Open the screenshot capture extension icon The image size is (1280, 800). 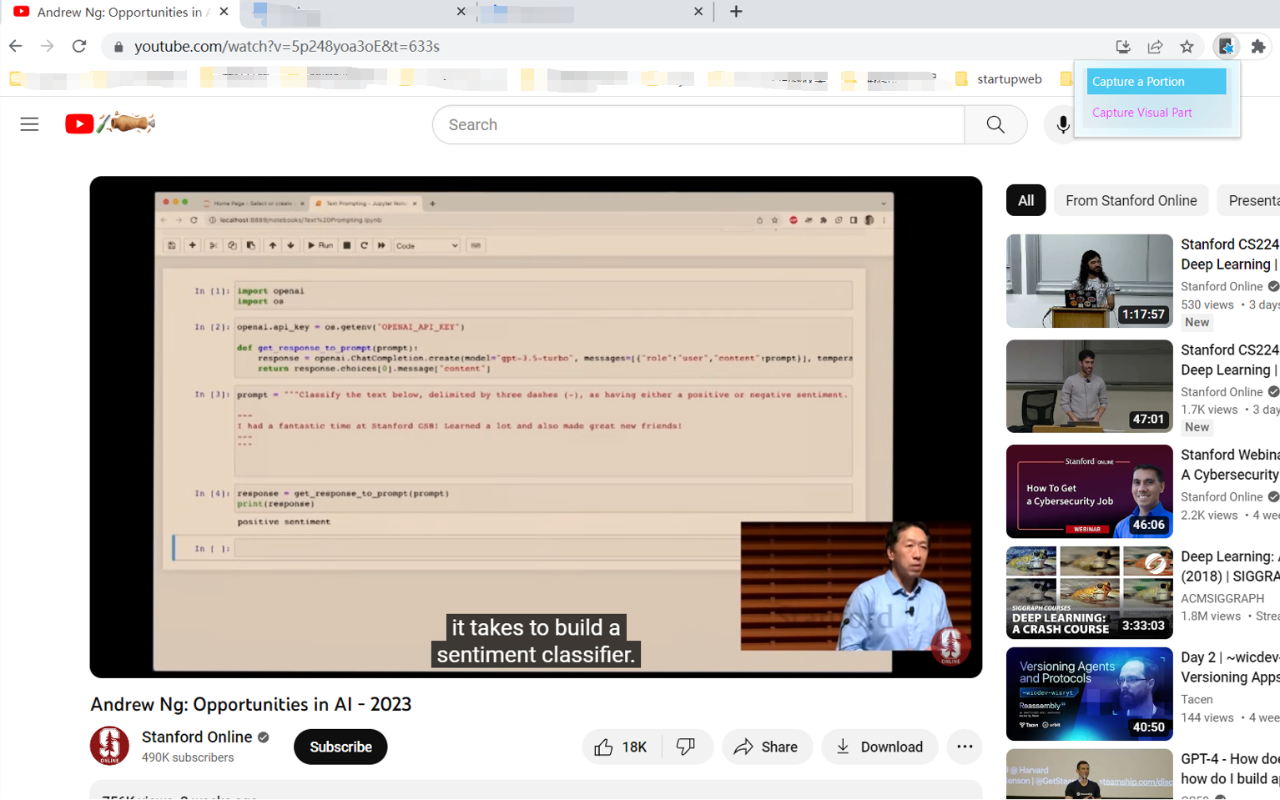[1225, 46]
